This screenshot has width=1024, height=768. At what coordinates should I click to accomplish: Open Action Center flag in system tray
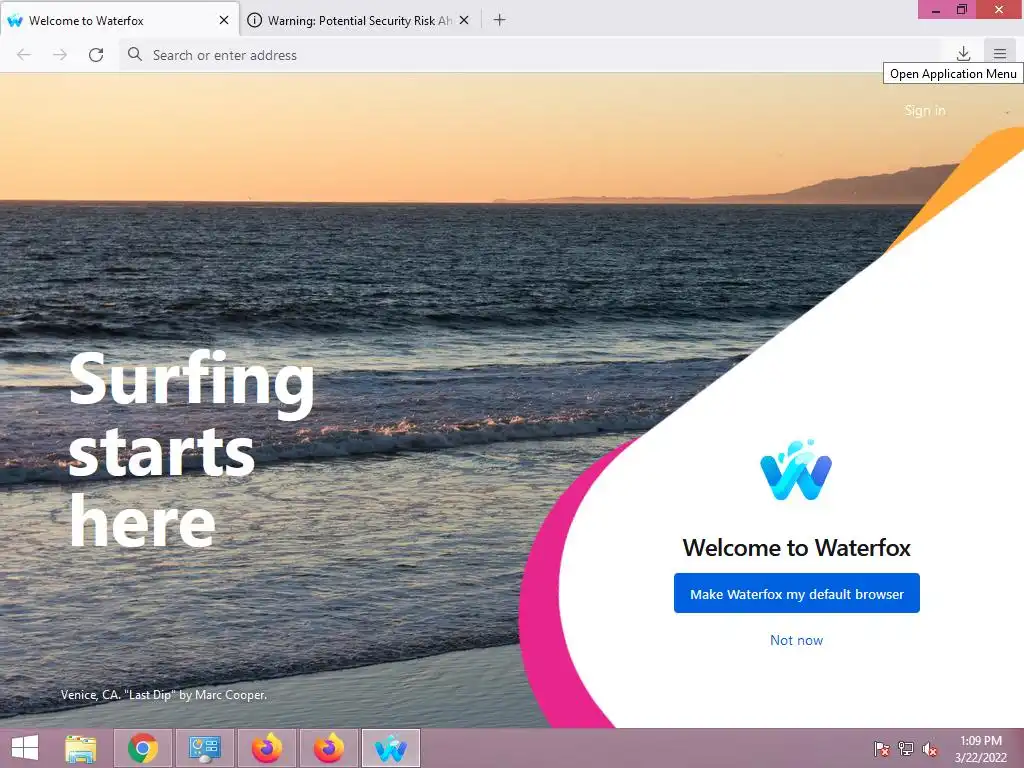pyautogui.click(x=882, y=748)
